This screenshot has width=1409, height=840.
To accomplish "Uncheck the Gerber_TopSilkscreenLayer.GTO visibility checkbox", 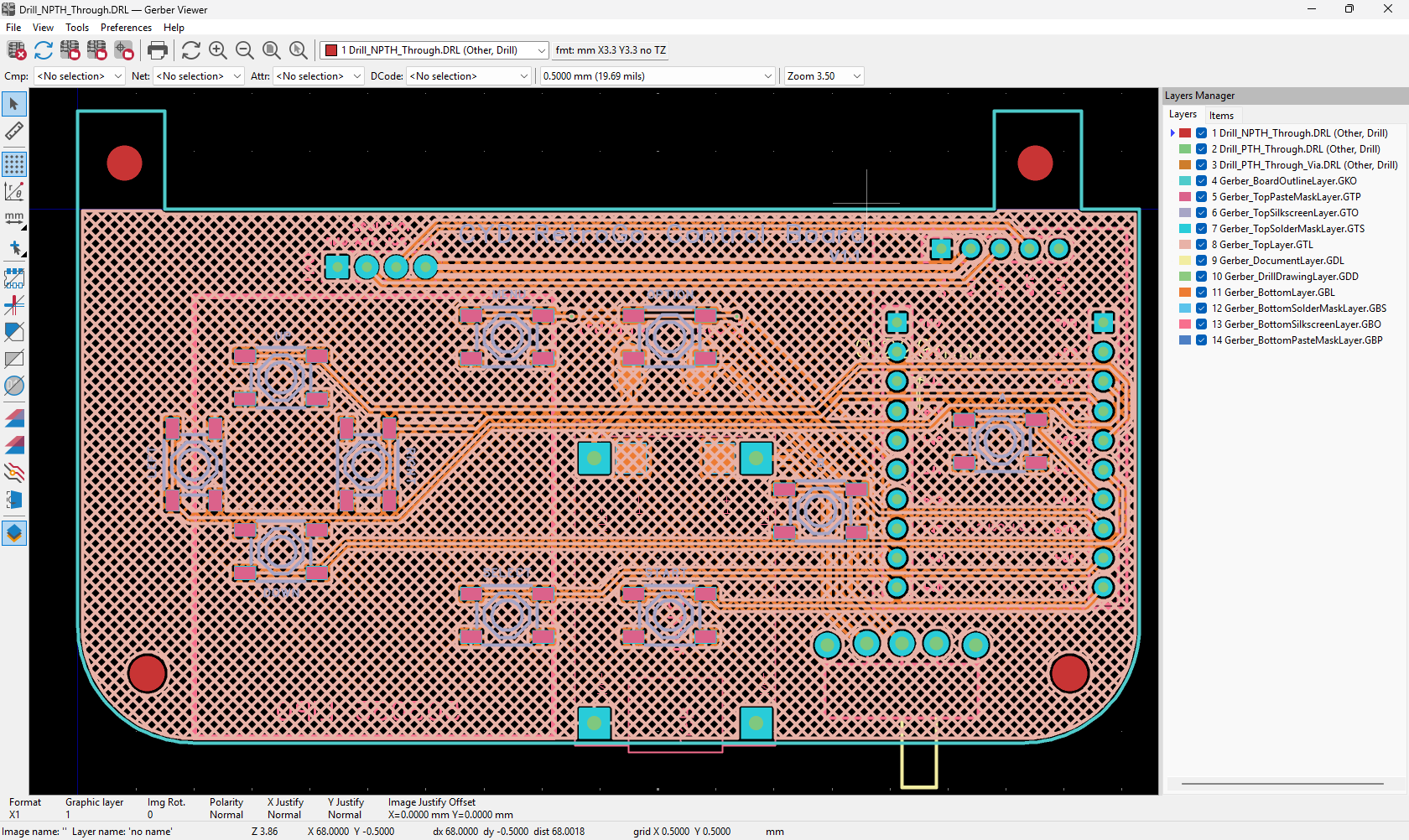I will pos(1201,213).
